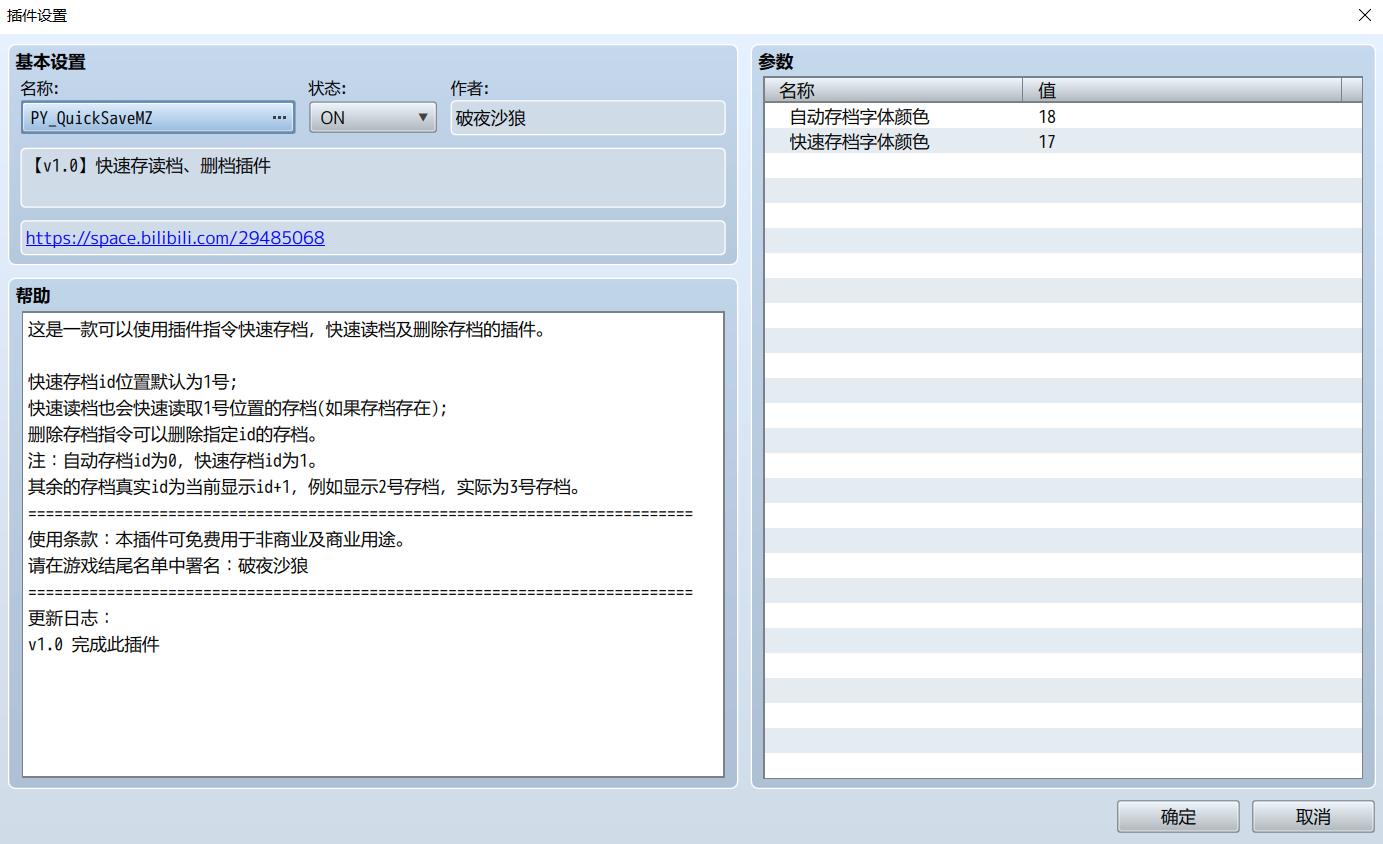Click the 值 column header in parameters
1383x844 pixels.
tap(1182, 91)
